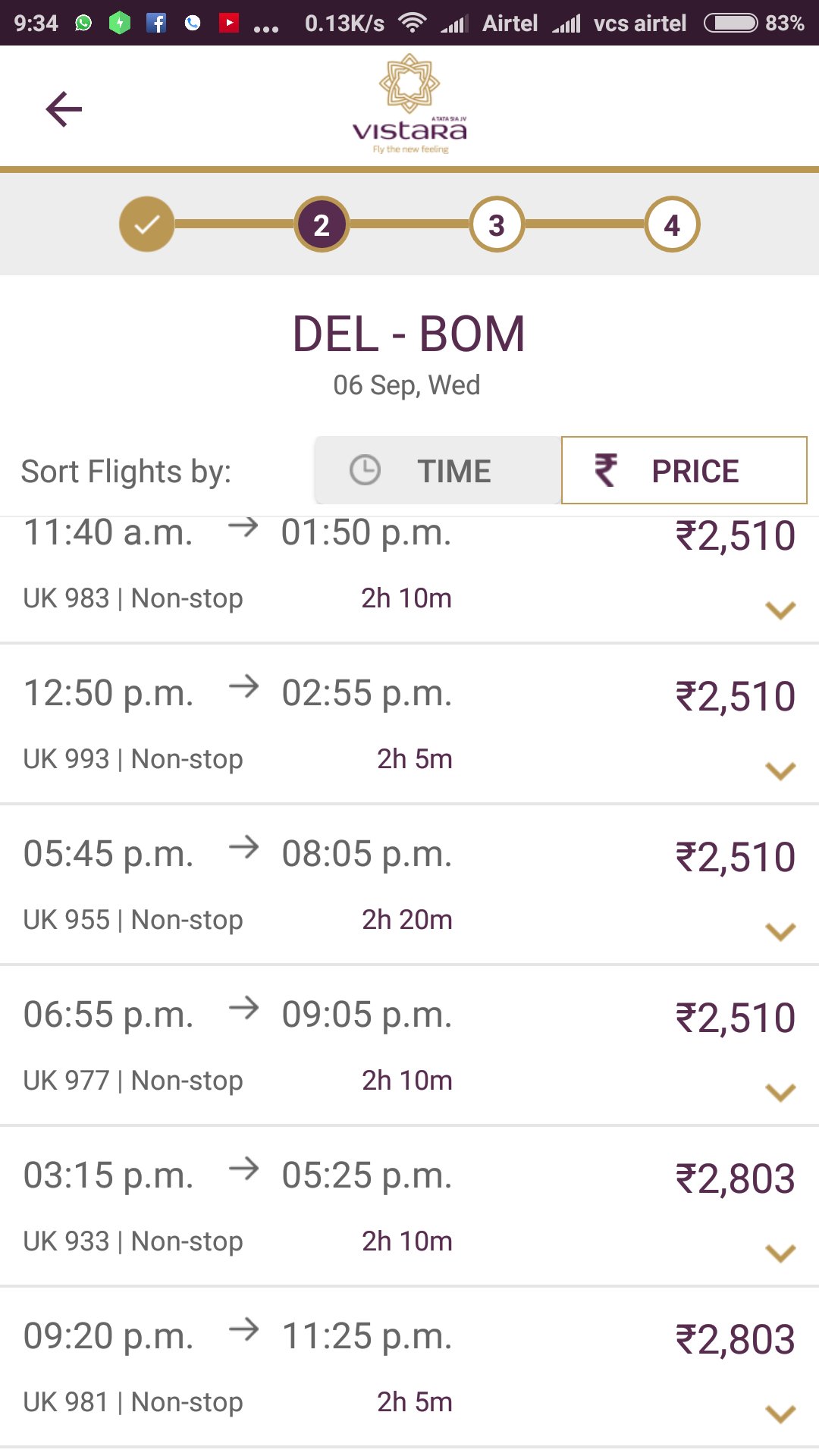This screenshot has height=1456, width=819.
Task: Select the 06:55 p.m. to 09:05 p.m. flight
Action: tap(409, 1046)
